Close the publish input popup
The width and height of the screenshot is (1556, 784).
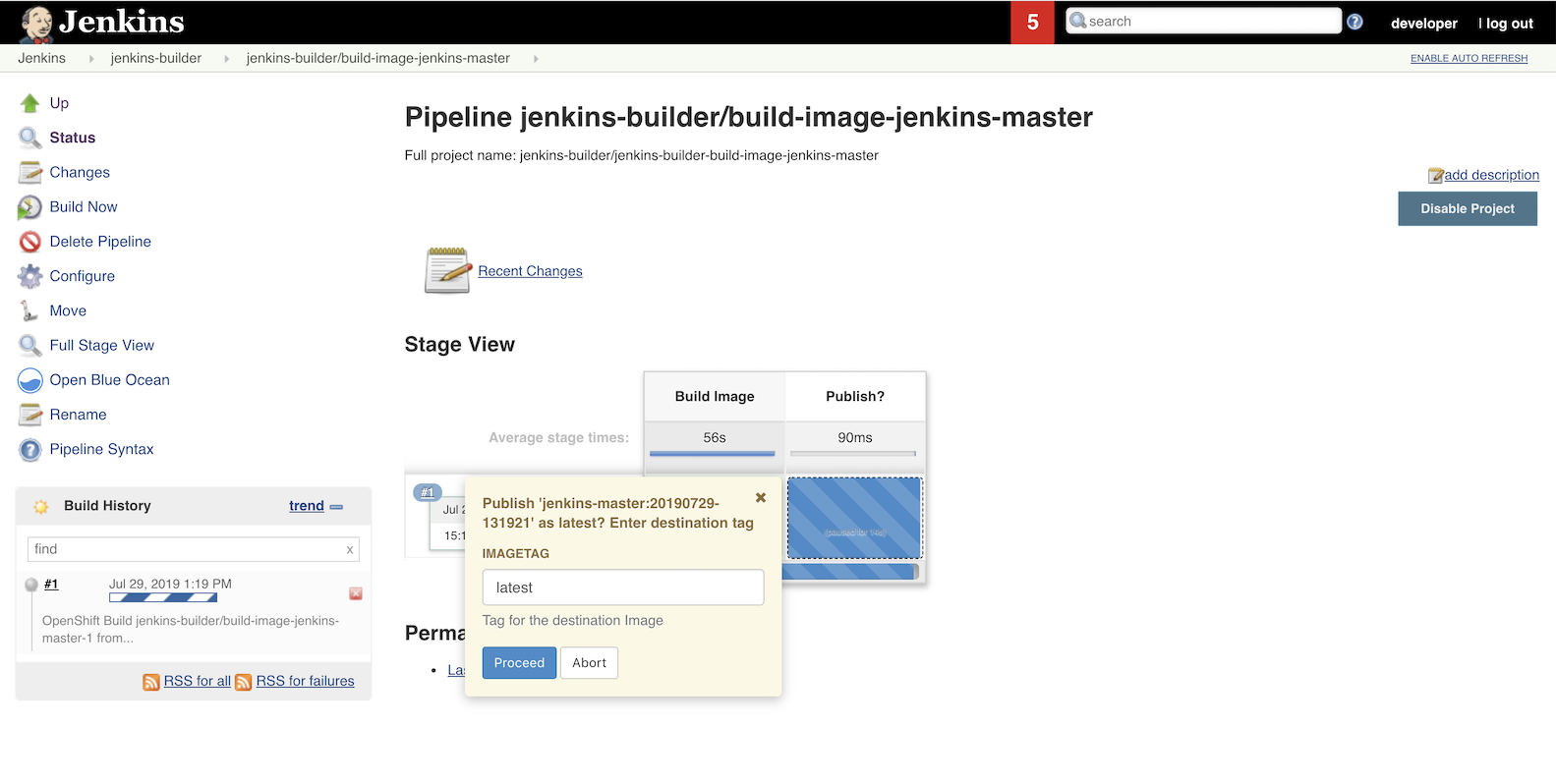(761, 497)
